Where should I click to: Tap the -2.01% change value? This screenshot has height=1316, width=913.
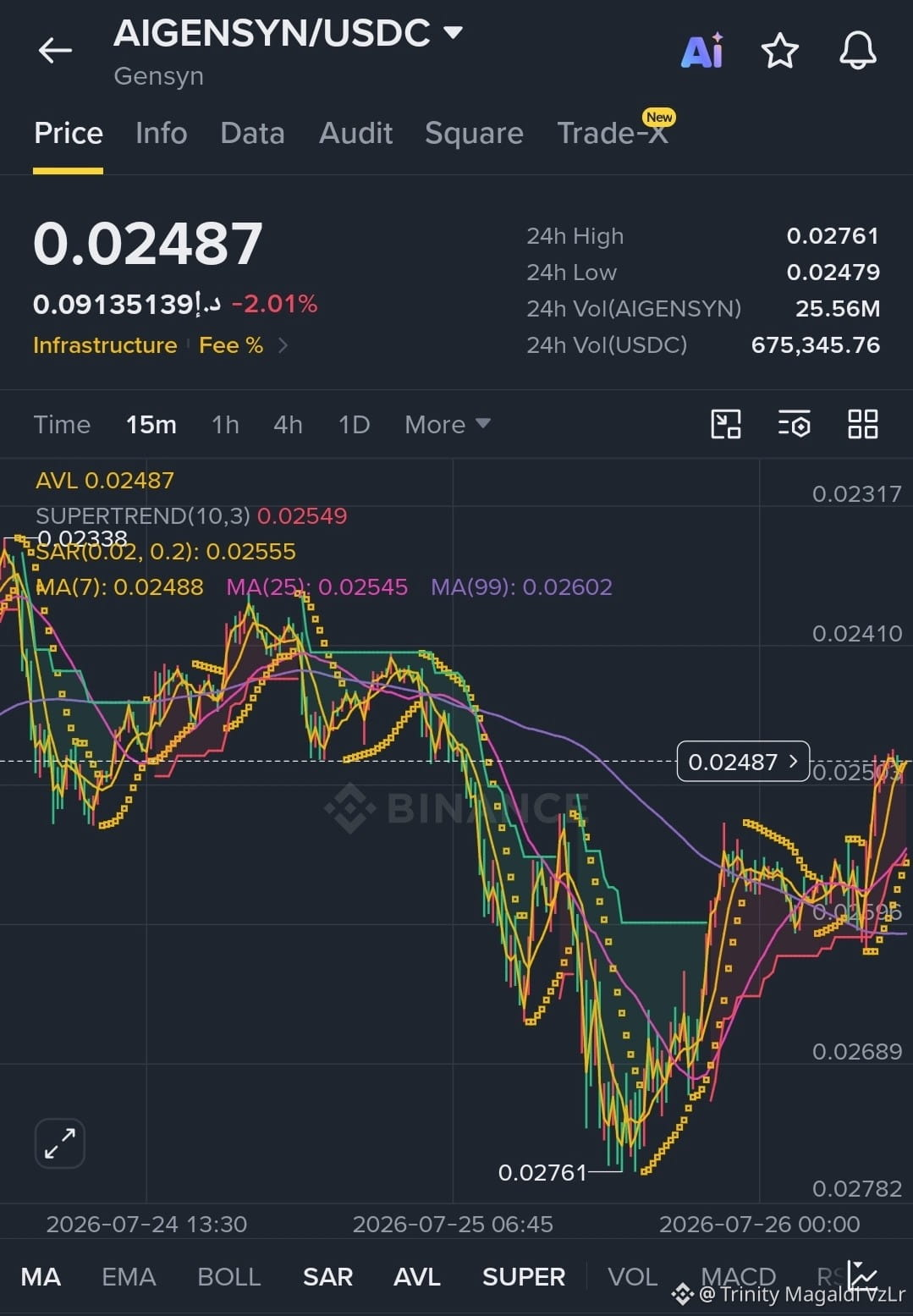pos(275,304)
